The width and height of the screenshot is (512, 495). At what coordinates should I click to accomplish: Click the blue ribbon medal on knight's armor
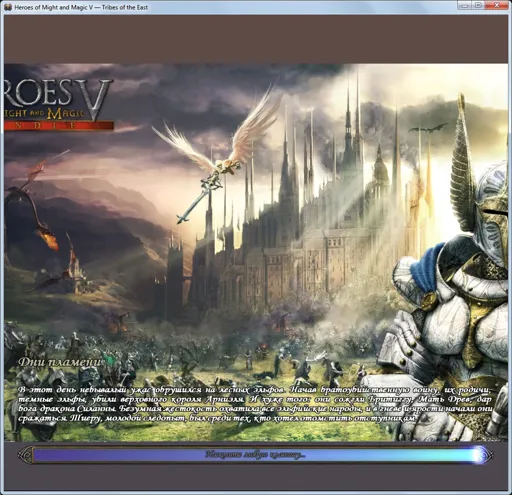point(428,277)
